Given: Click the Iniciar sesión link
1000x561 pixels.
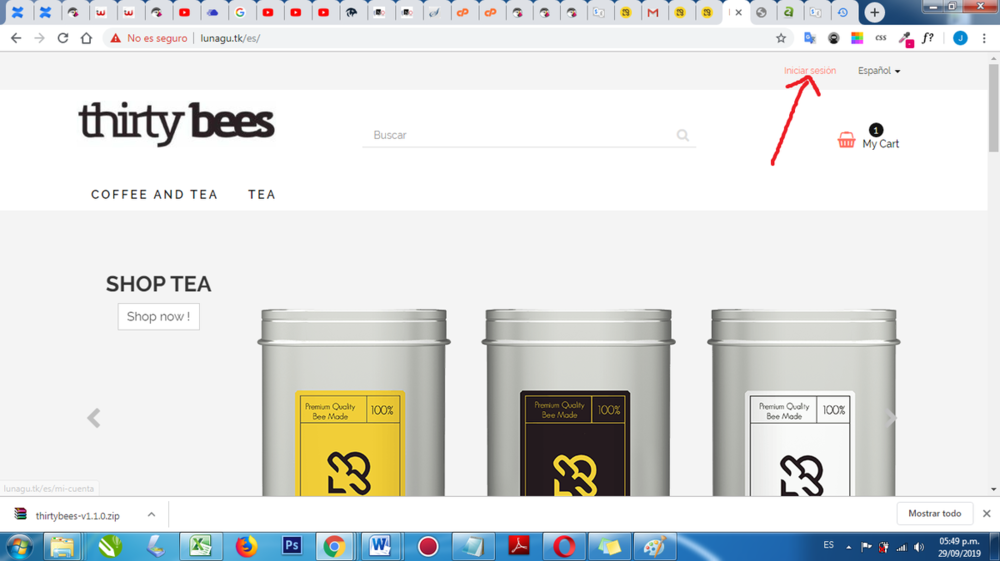Looking at the screenshot, I should coord(809,71).
